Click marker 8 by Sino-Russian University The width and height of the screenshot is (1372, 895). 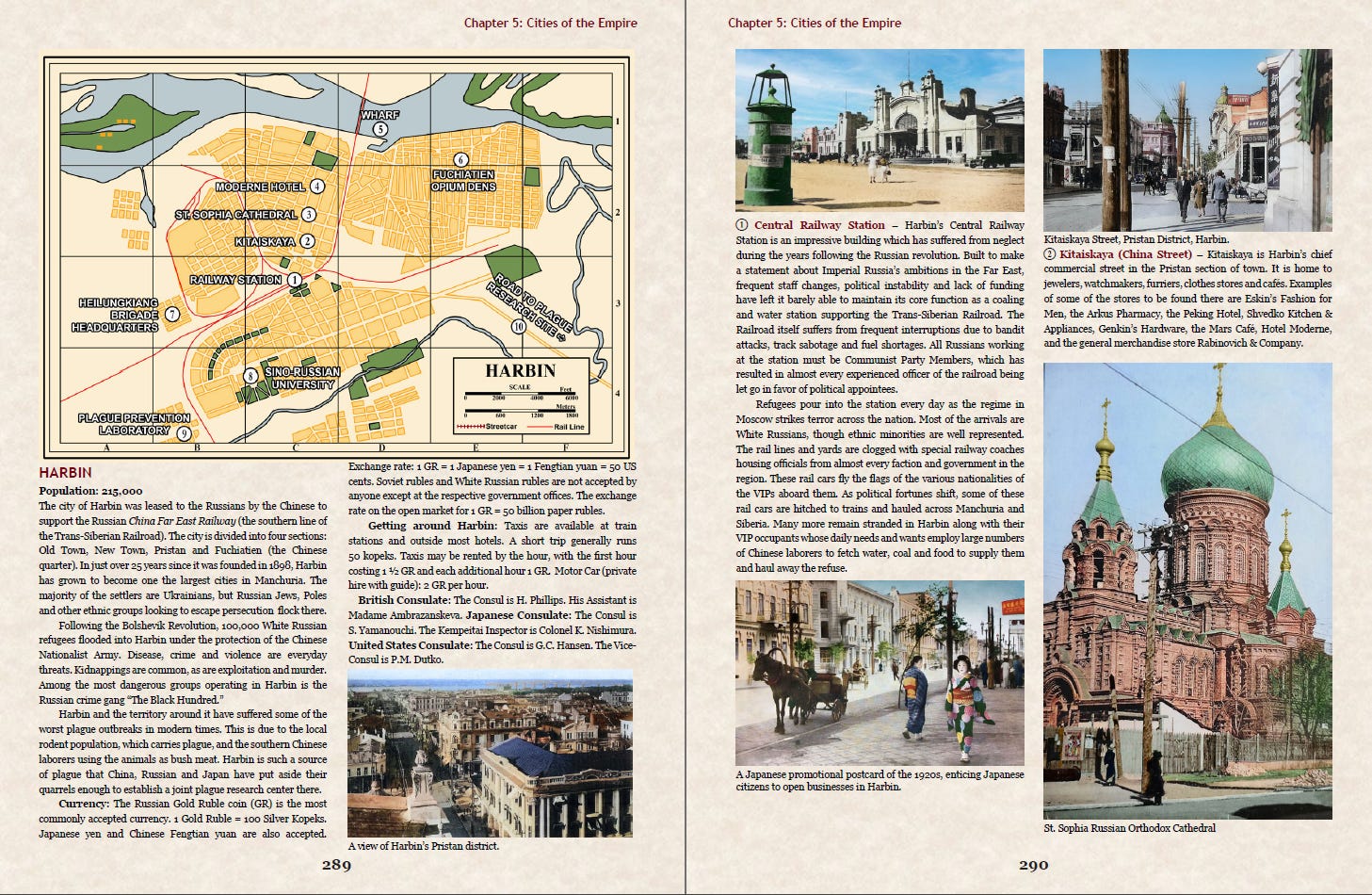point(250,376)
